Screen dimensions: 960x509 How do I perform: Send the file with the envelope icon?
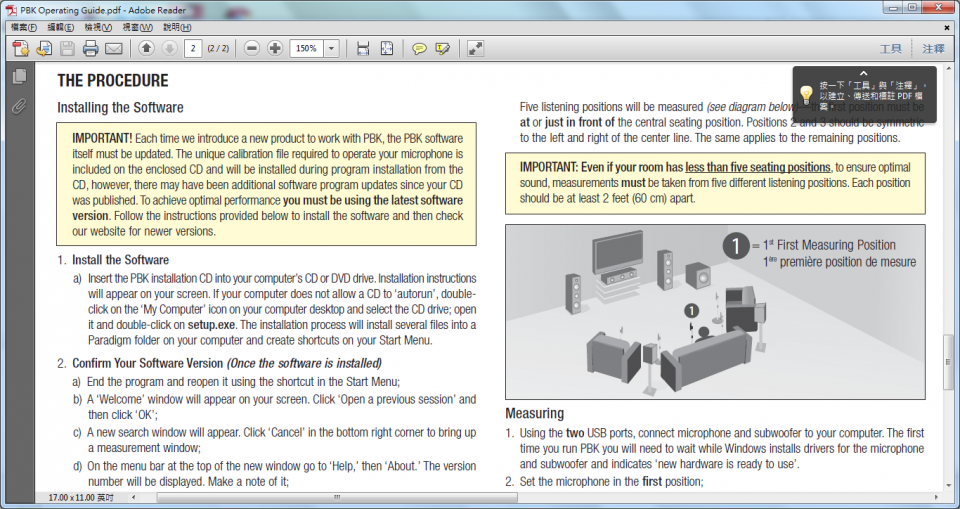coord(114,48)
